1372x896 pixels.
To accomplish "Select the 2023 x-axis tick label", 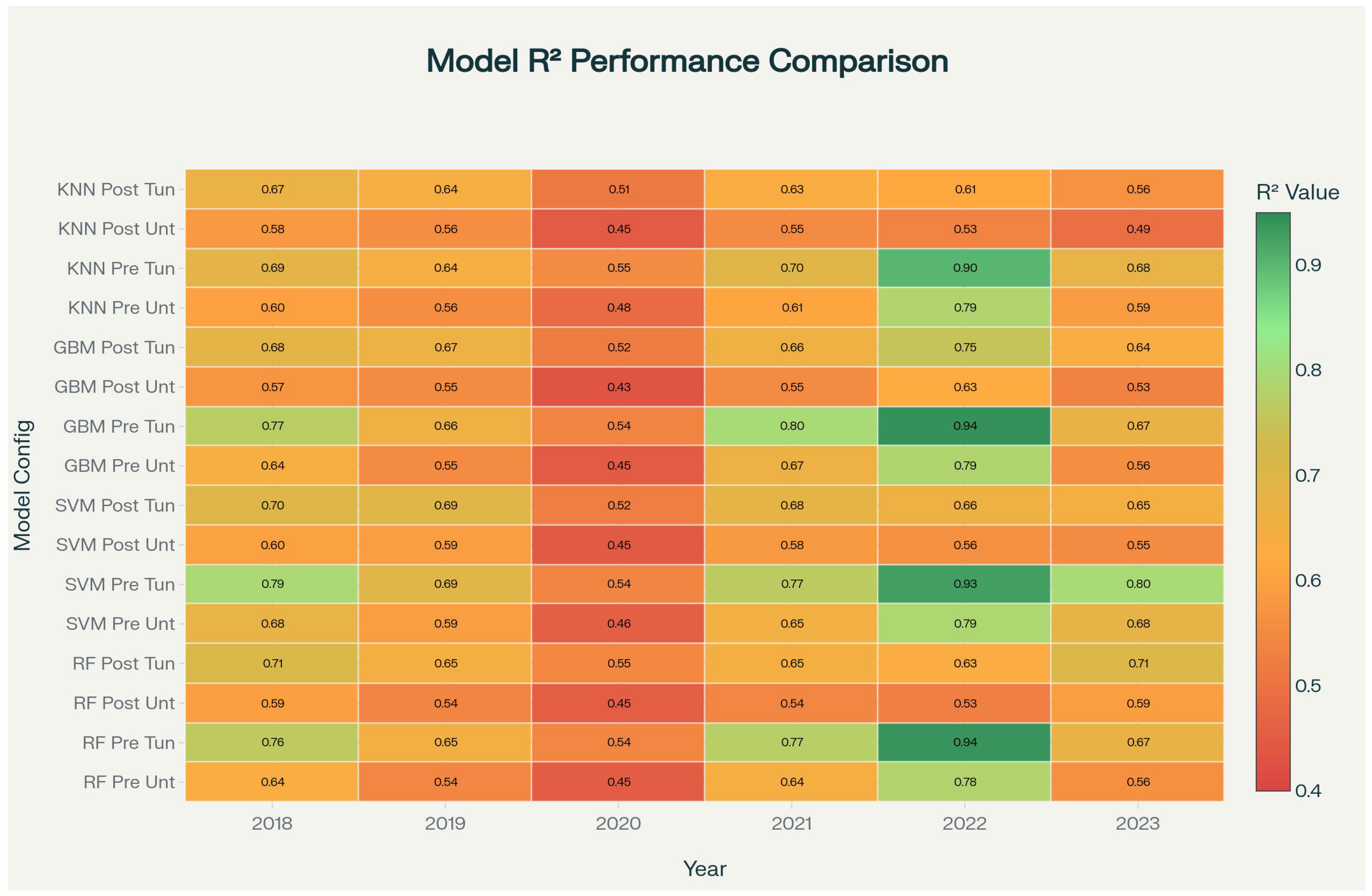I will pos(1137,823).
